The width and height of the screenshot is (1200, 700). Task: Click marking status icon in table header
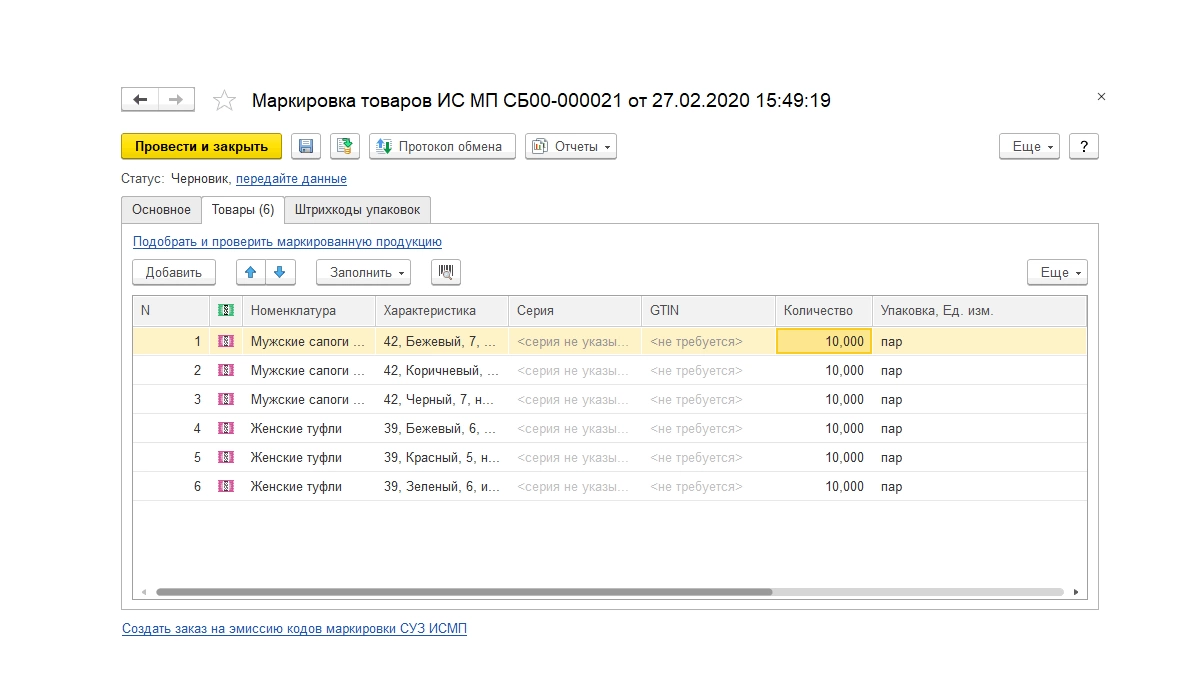click(226, 311)
